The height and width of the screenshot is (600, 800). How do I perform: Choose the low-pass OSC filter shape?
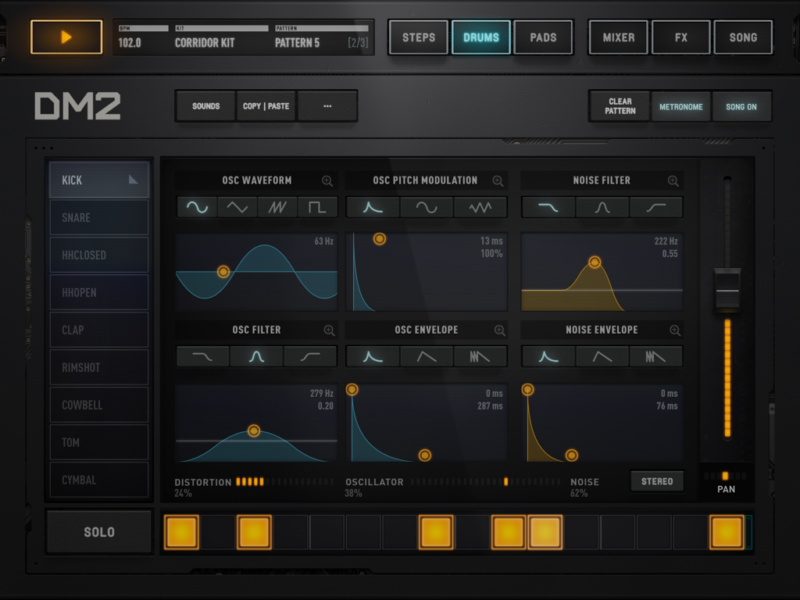coord(203,356)
